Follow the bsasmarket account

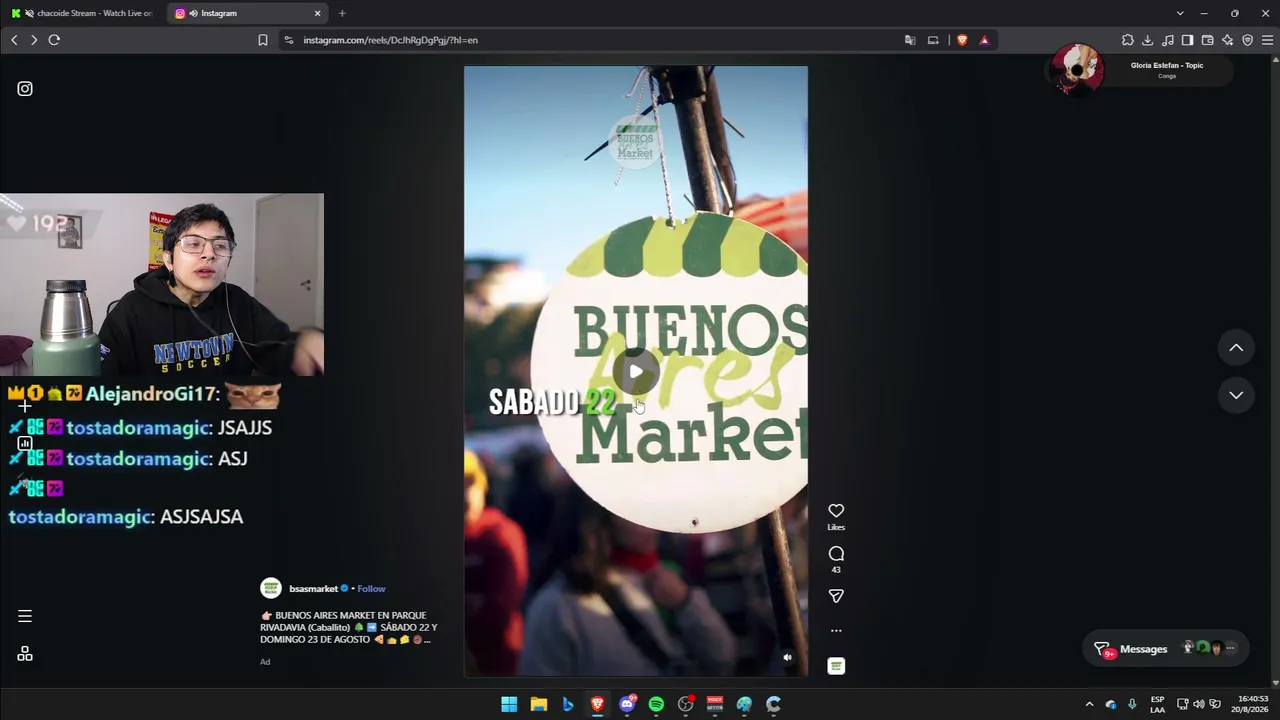(x=371, y=589)
